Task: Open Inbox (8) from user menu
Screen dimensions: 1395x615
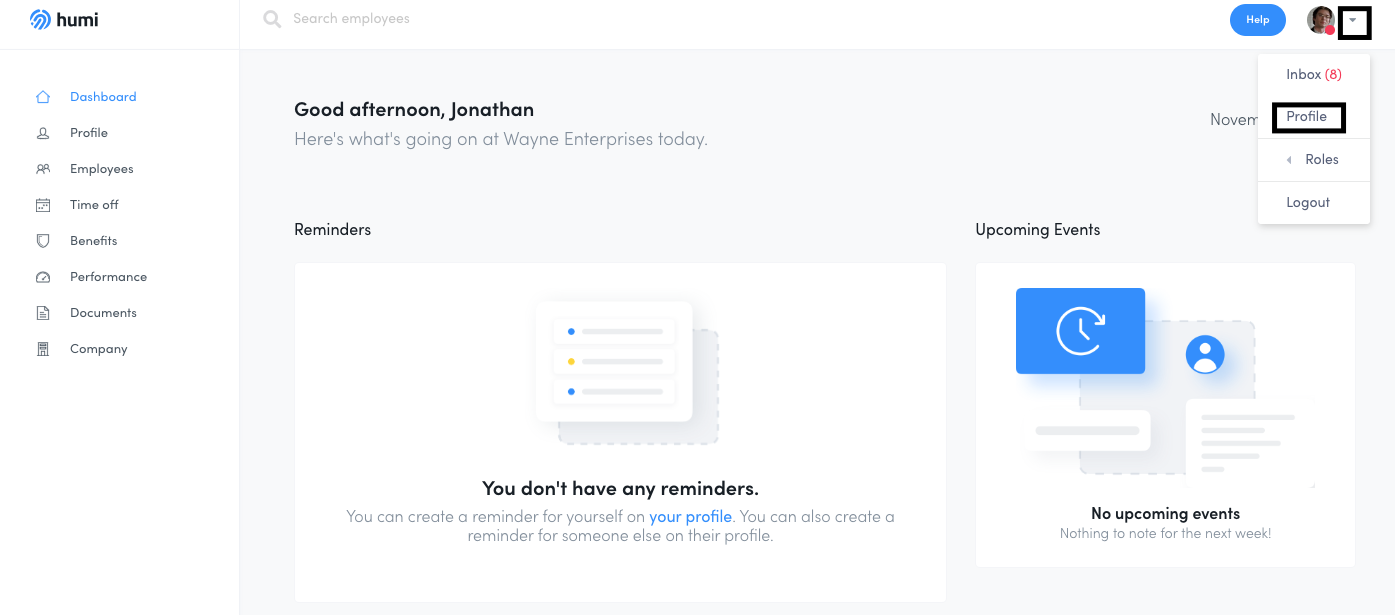Action: (x=1314, y=75)
